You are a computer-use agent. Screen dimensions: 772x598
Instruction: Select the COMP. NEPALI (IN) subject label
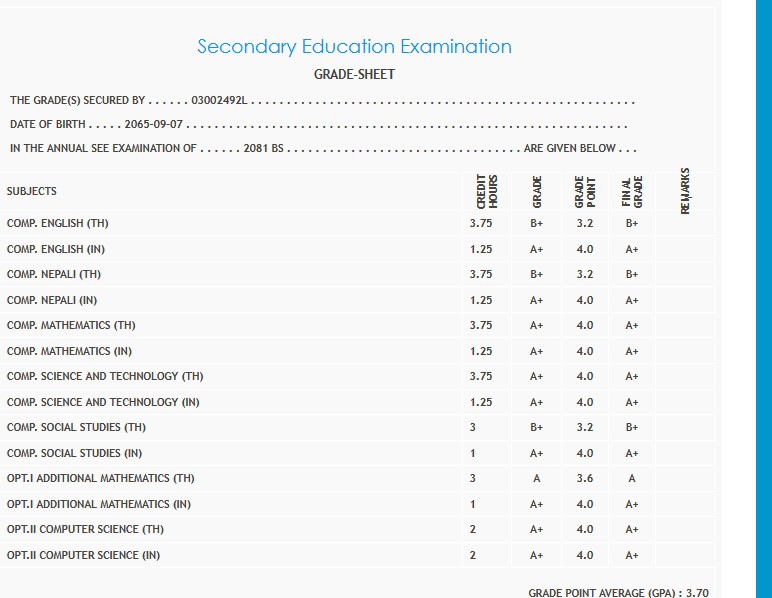[x=52, y=300]
